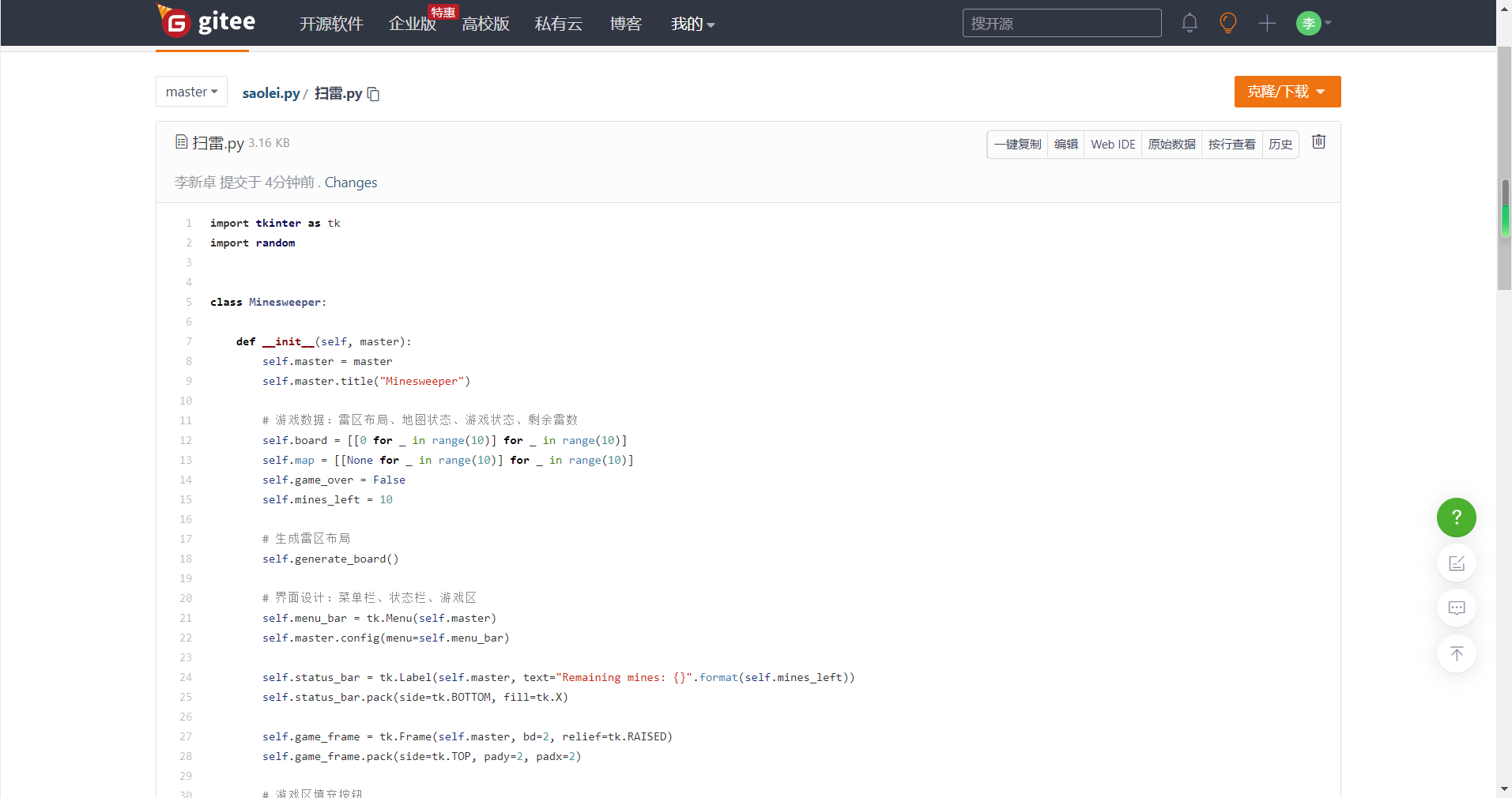The image size is (1512, 798).
Task: Click the 一键复制 button
Action: coord(1017,145)
